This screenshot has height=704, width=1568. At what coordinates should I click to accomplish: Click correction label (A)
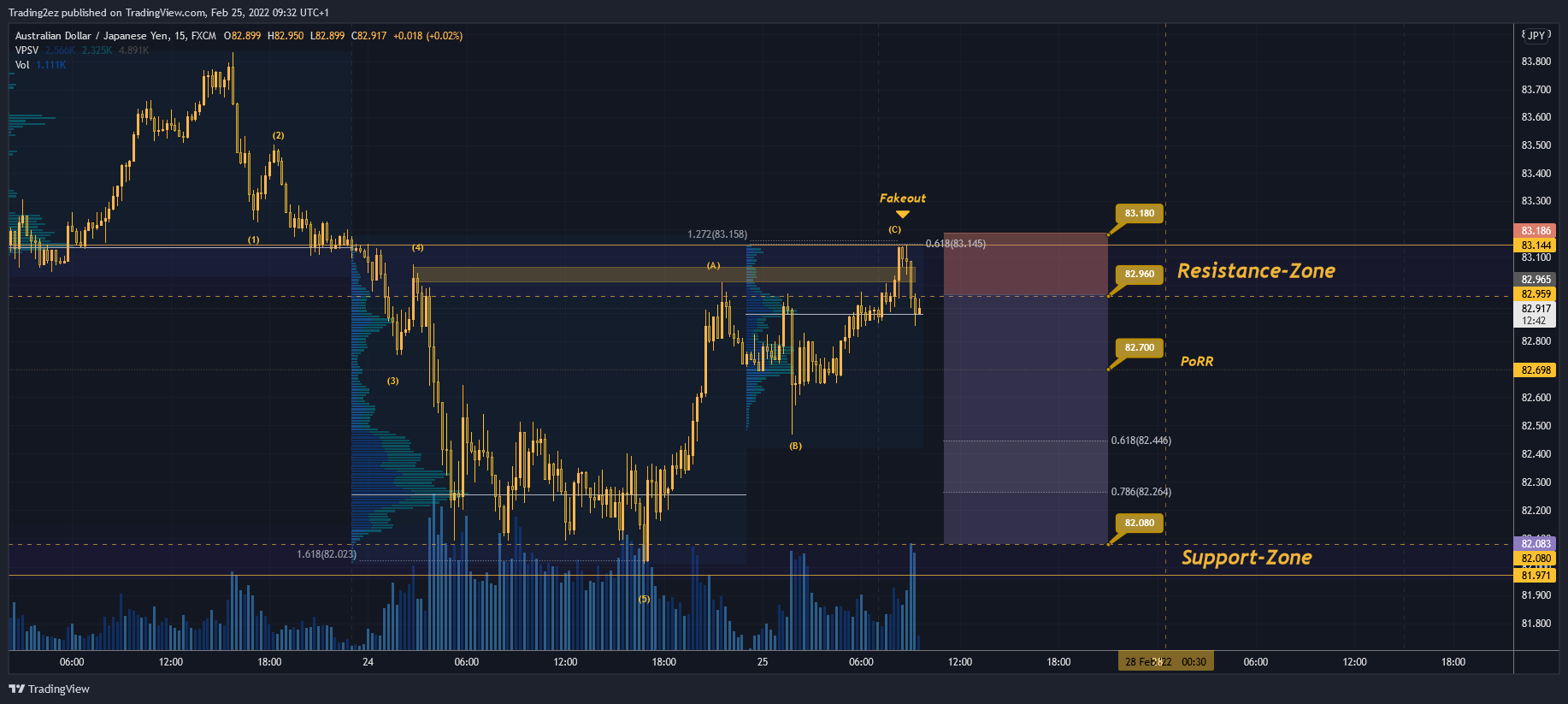tap(713, 266)
